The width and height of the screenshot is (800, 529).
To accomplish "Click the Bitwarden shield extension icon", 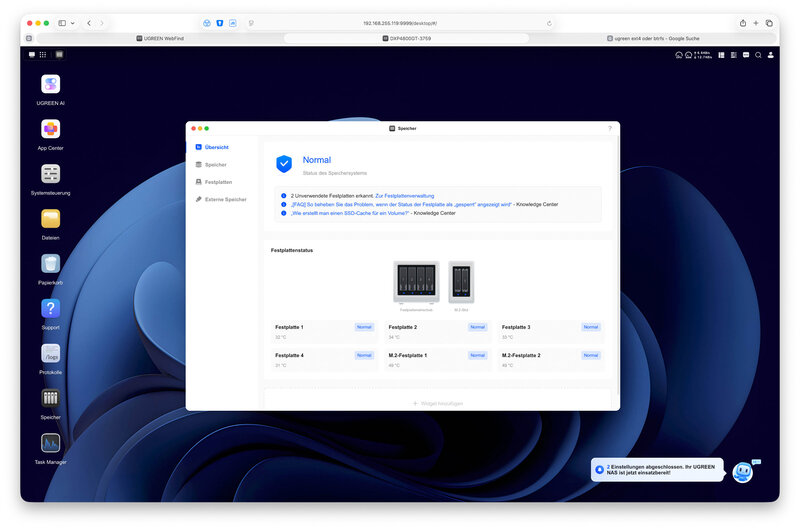I will [x=220, y=23].
